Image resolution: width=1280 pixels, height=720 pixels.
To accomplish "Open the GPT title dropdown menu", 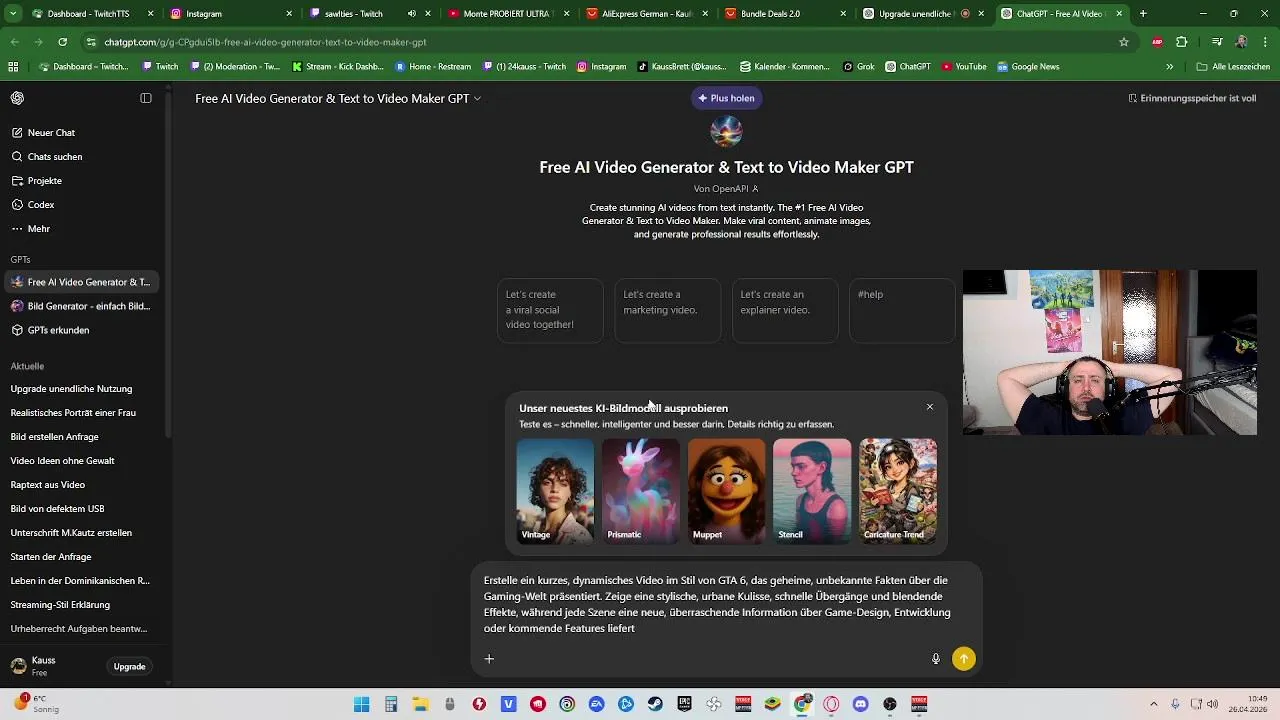I will 338,98.
